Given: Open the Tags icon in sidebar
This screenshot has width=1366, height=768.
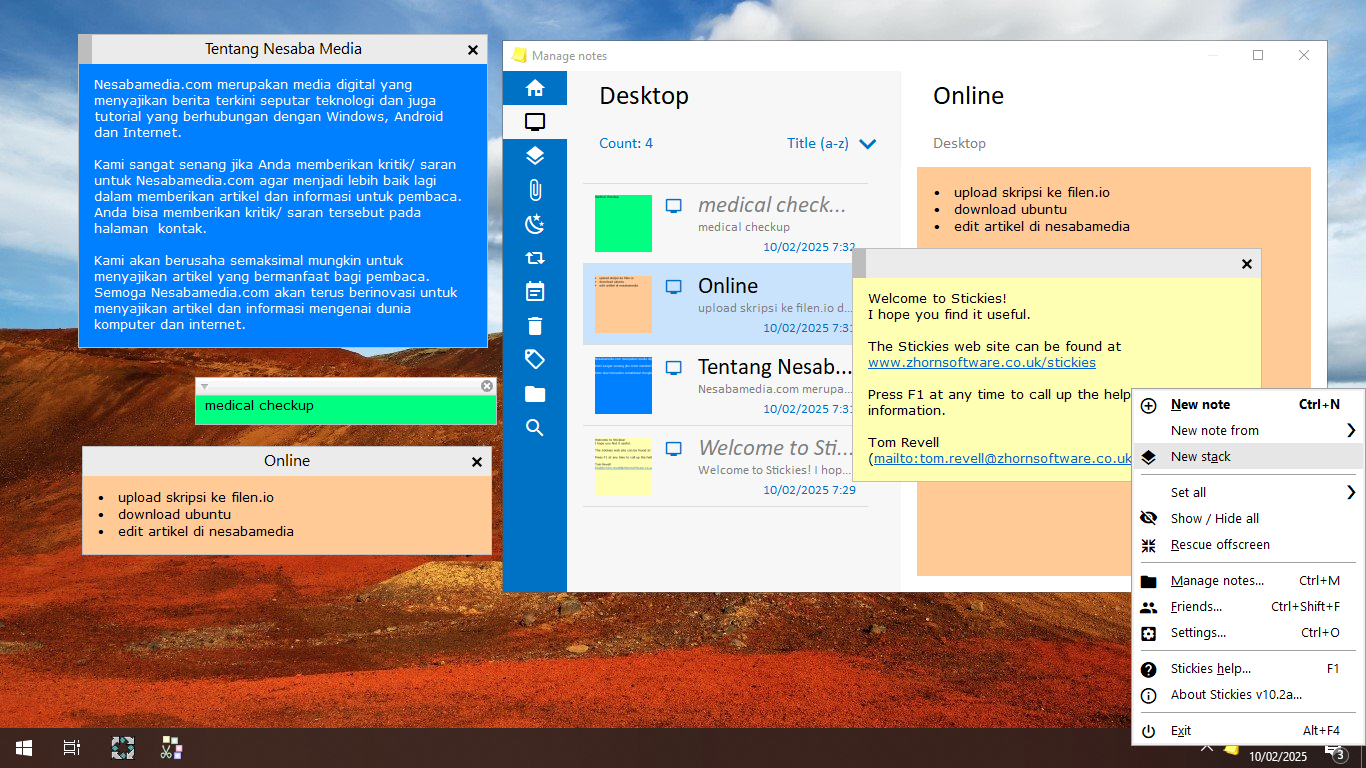Looking at the screenshot, I should click(x=535, y=359).
